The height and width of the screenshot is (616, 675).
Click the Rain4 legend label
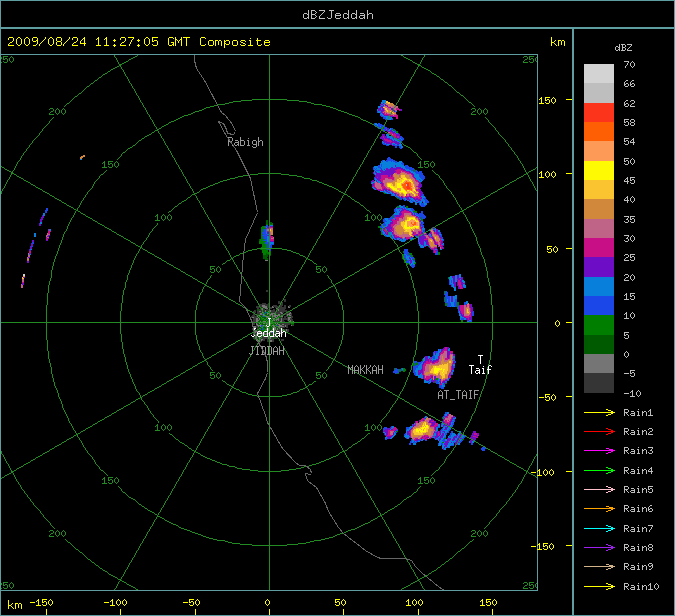pos(638,471)
